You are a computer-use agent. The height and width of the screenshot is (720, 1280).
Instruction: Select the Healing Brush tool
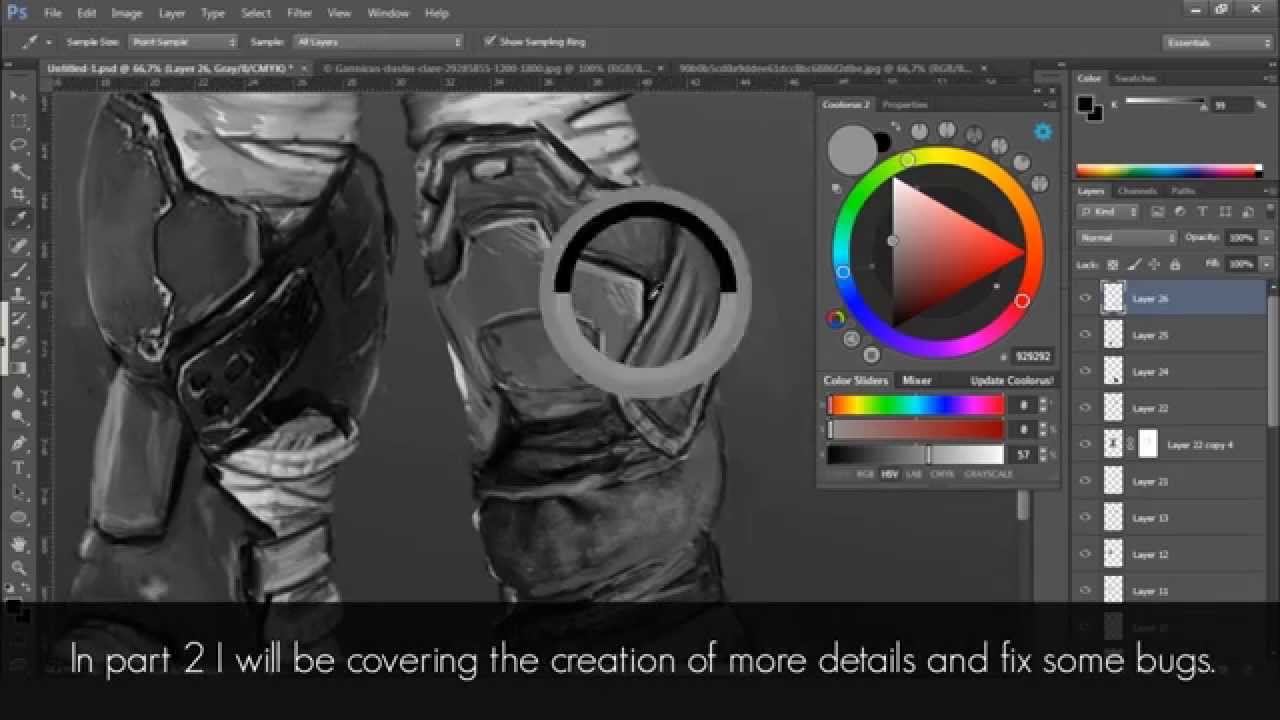pyautogui.click(x=18, y=245)
